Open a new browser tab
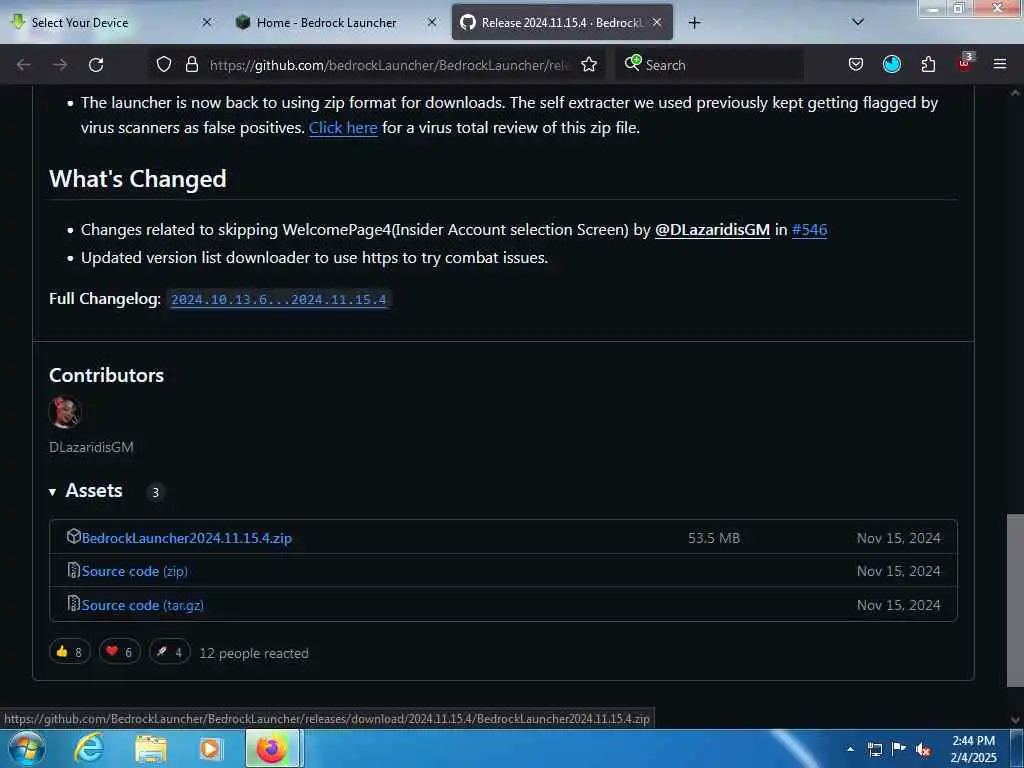 click(694, 23)
